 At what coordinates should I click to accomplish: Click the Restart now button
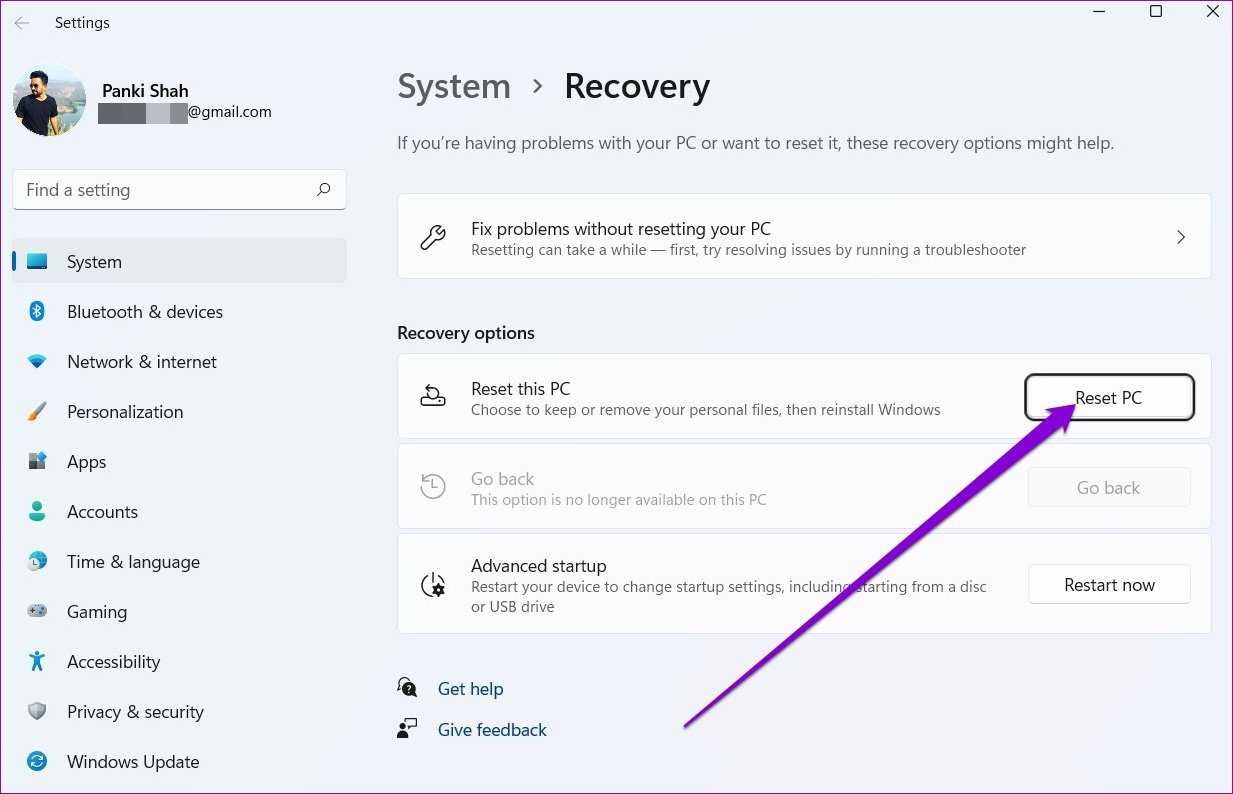point(1109,585)
